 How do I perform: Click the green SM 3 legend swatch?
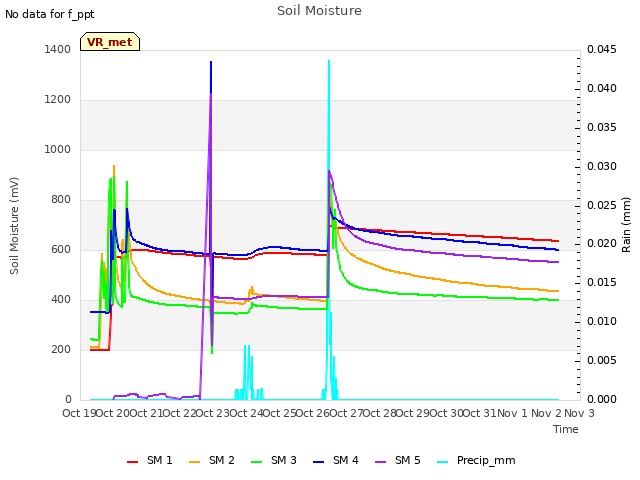(x=257, y=462)
